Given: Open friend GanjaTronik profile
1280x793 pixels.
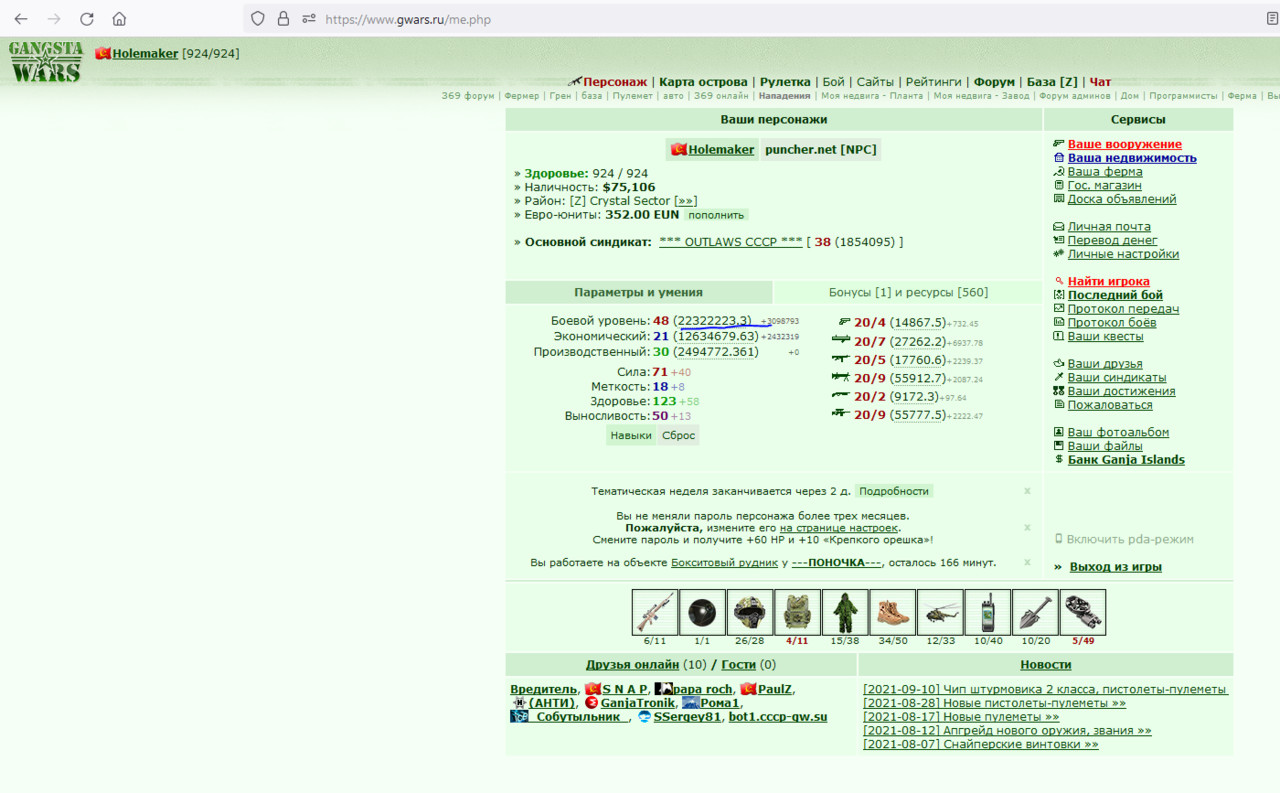Looking at the screenshot, I should (x=638, y=703).
